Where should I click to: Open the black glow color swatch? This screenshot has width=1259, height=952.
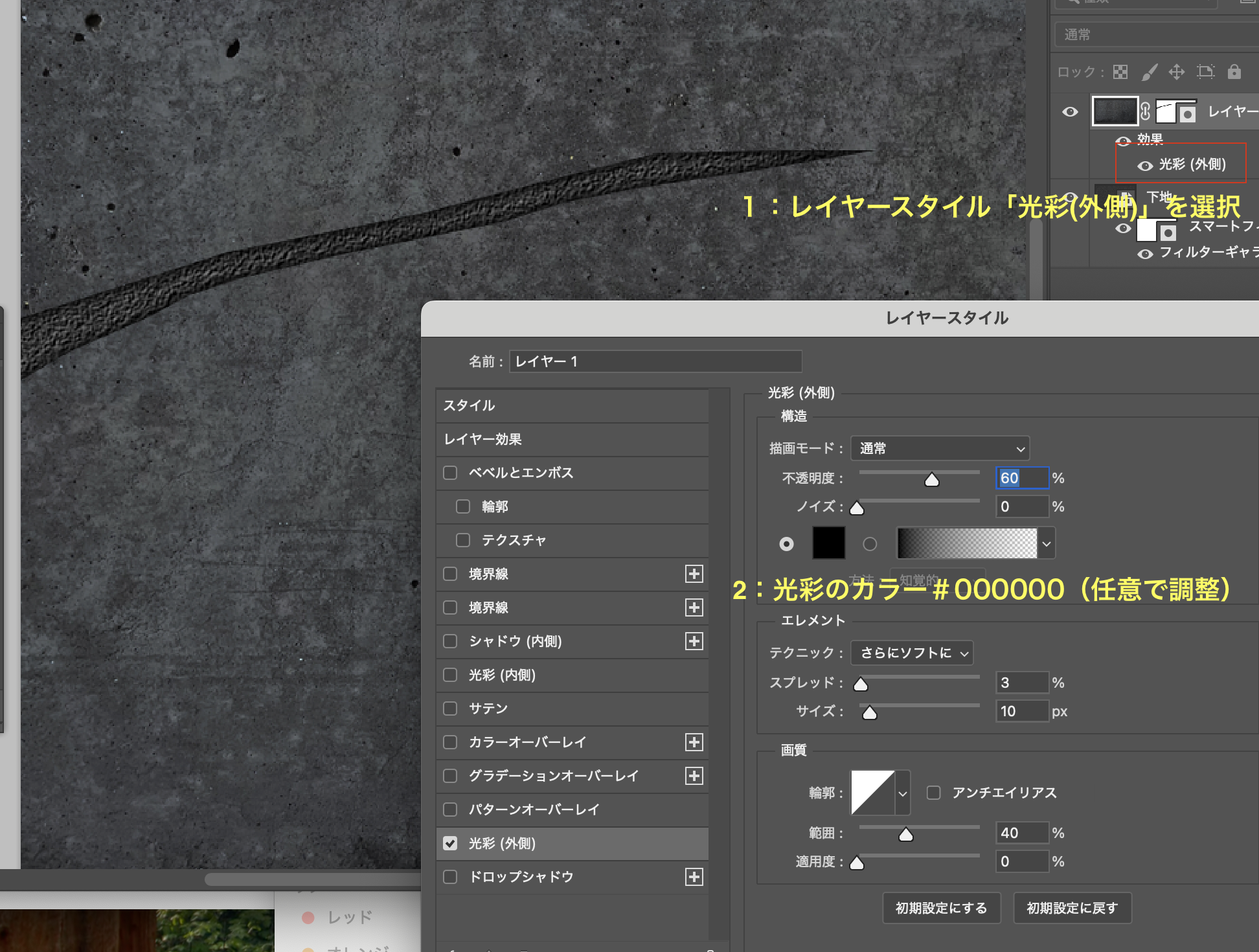[828, 543]
